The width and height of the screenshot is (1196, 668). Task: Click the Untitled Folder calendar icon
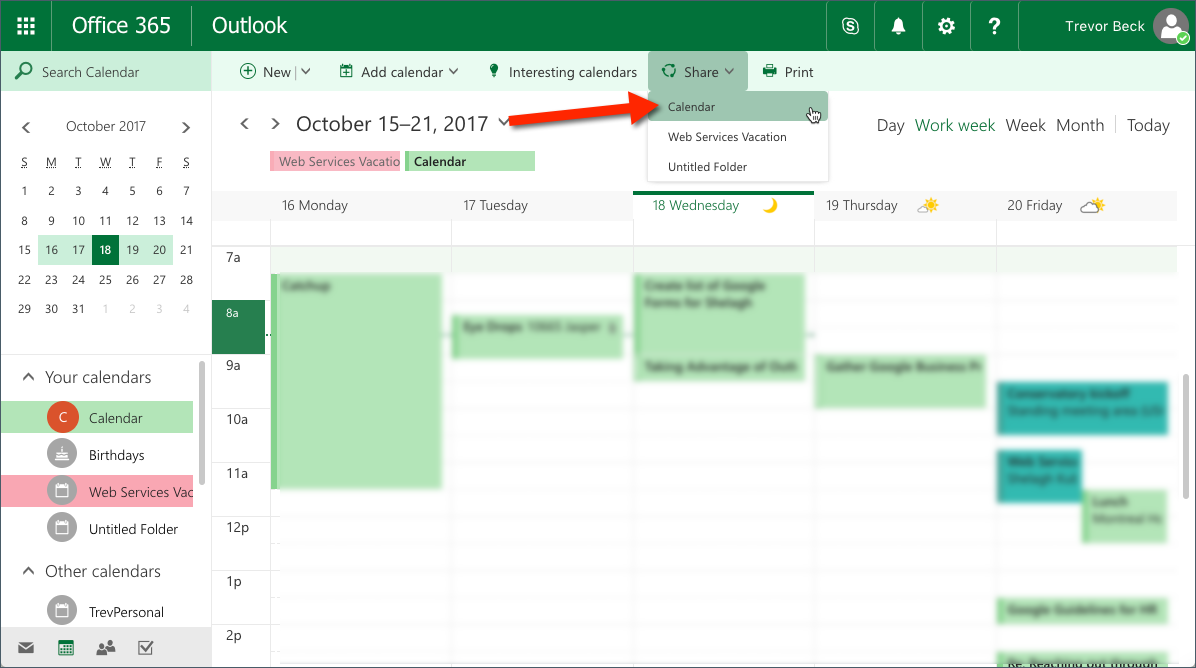tap(62, 528)
